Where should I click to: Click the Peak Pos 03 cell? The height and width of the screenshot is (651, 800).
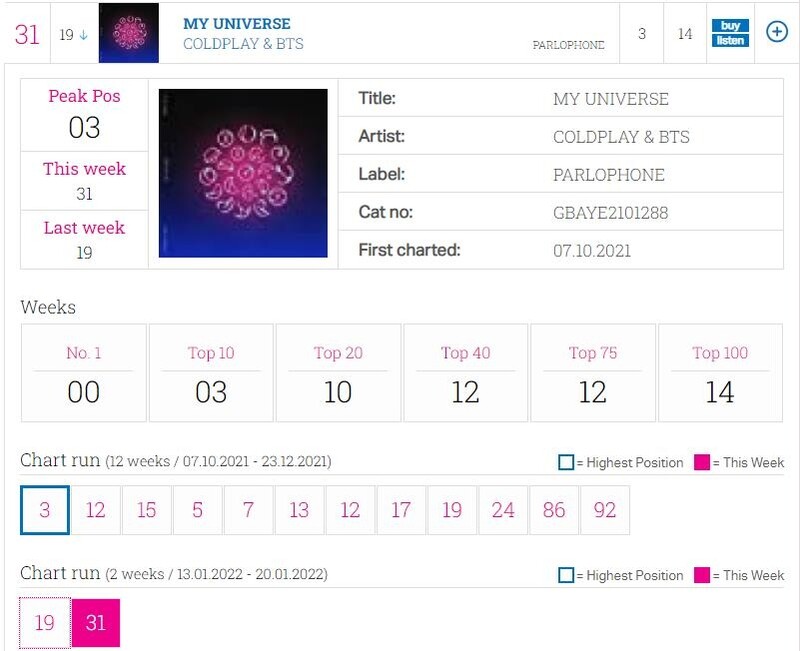coord(85,115)
